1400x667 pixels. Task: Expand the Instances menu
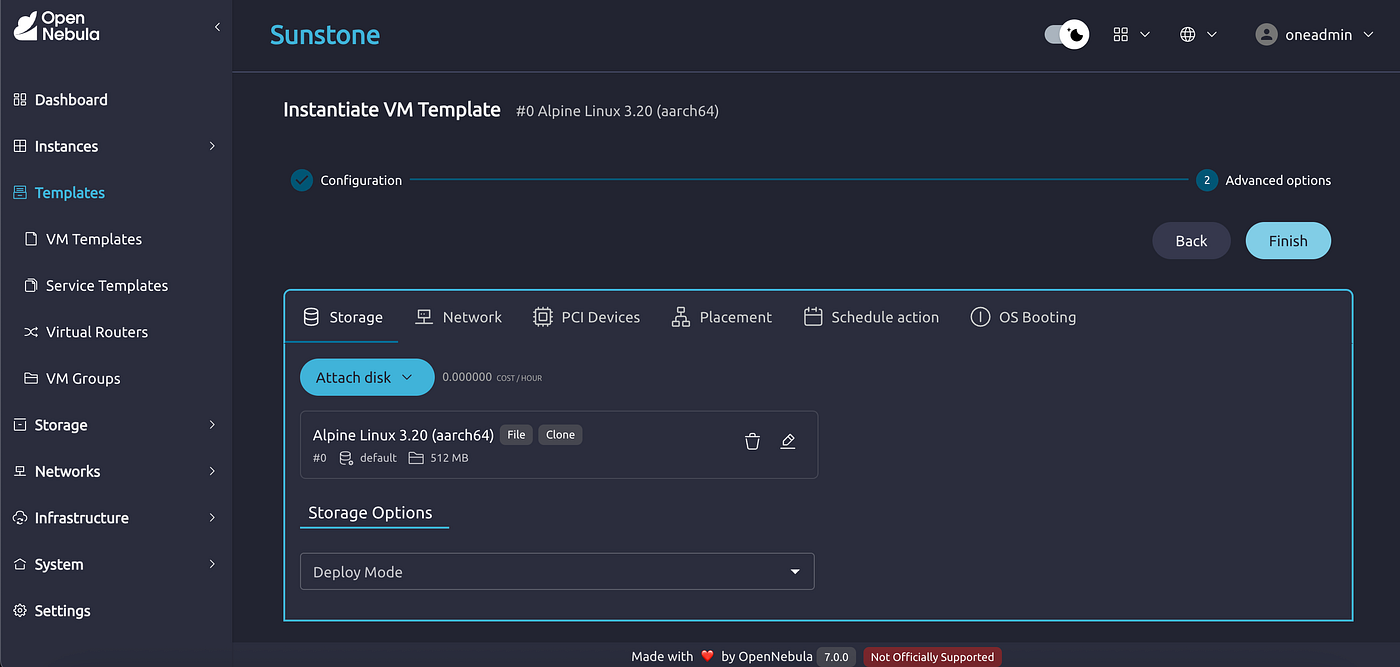pyautogui.click(x=212, y=146)
